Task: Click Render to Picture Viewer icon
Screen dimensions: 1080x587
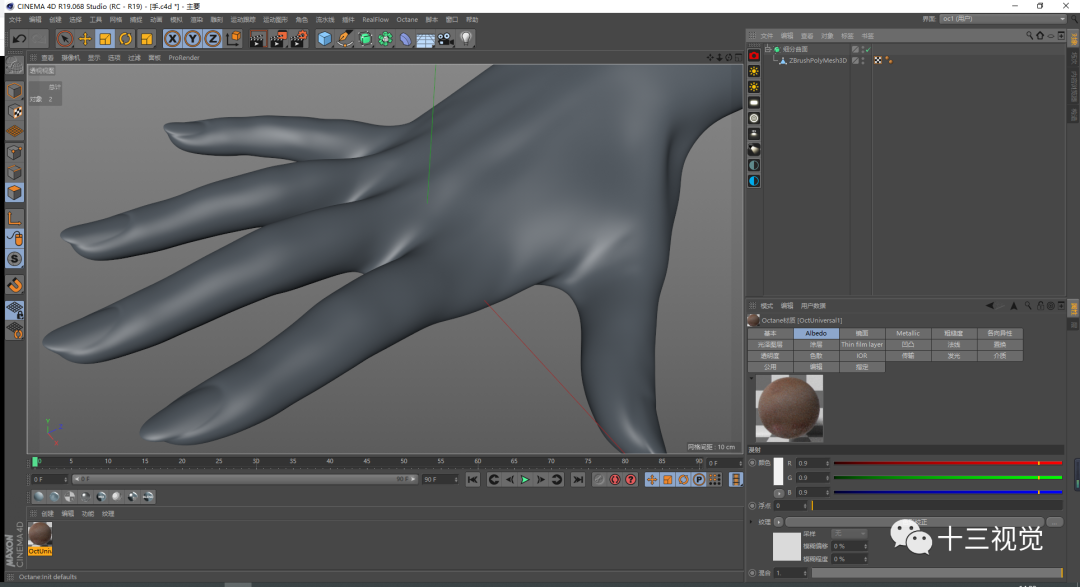Action: click(278, 39)
